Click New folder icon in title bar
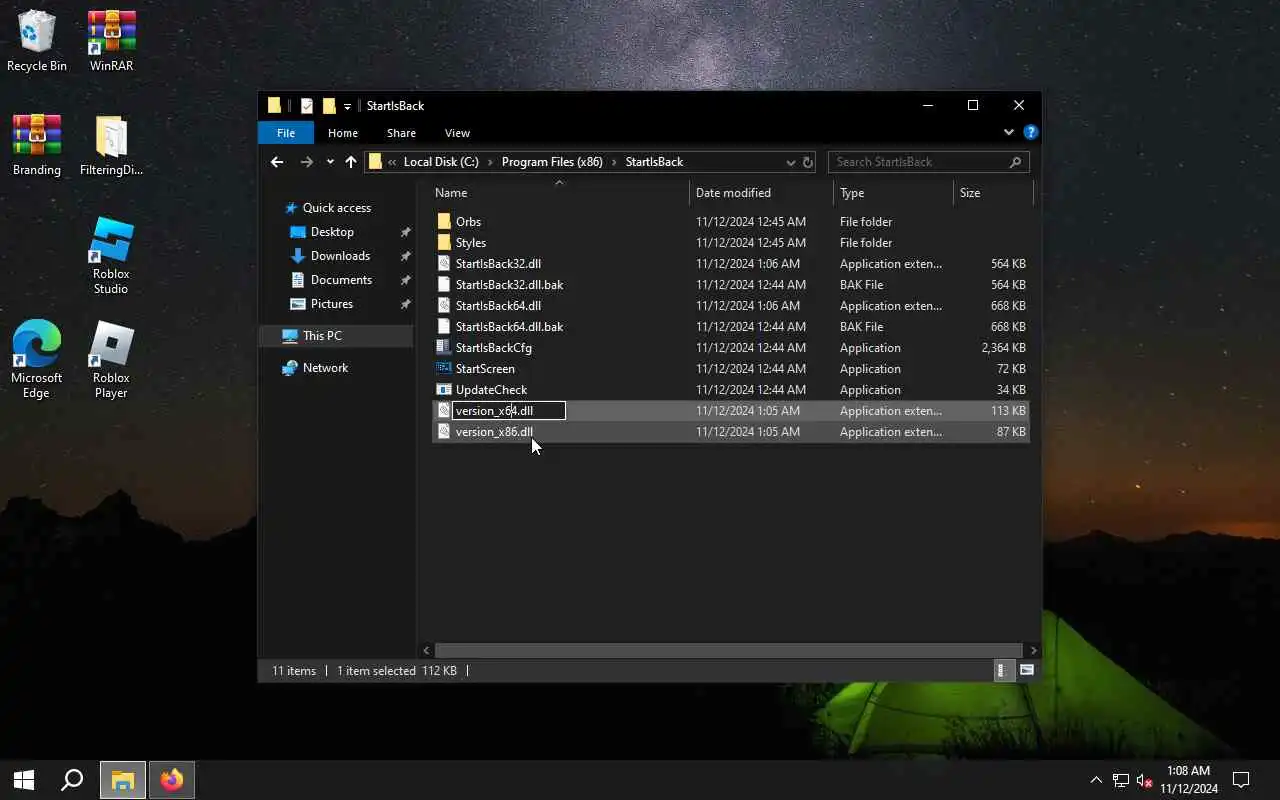 pyautogui.click(x=329, y=106)
